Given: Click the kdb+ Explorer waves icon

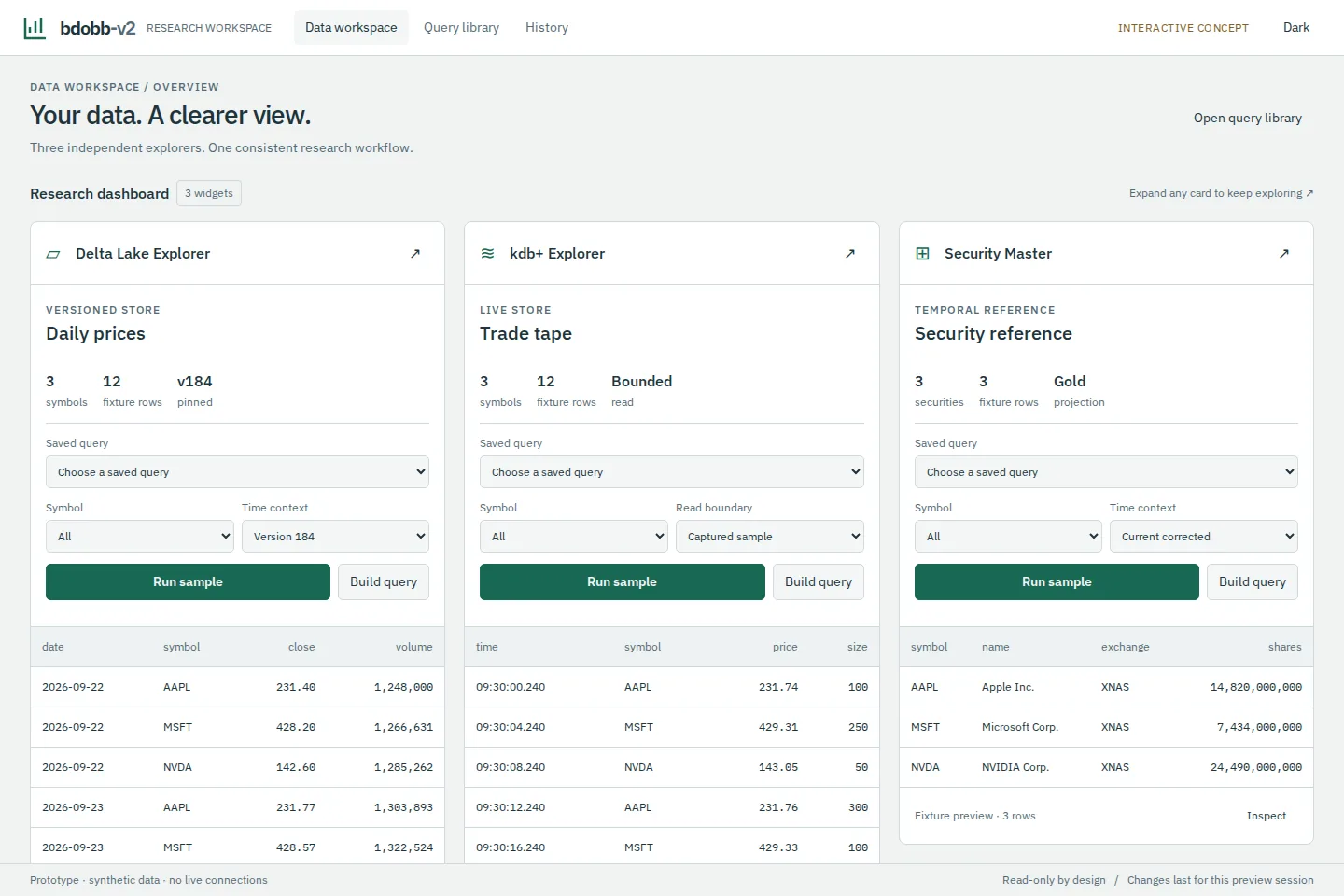Looking at the screenshot, I should 487,254.
